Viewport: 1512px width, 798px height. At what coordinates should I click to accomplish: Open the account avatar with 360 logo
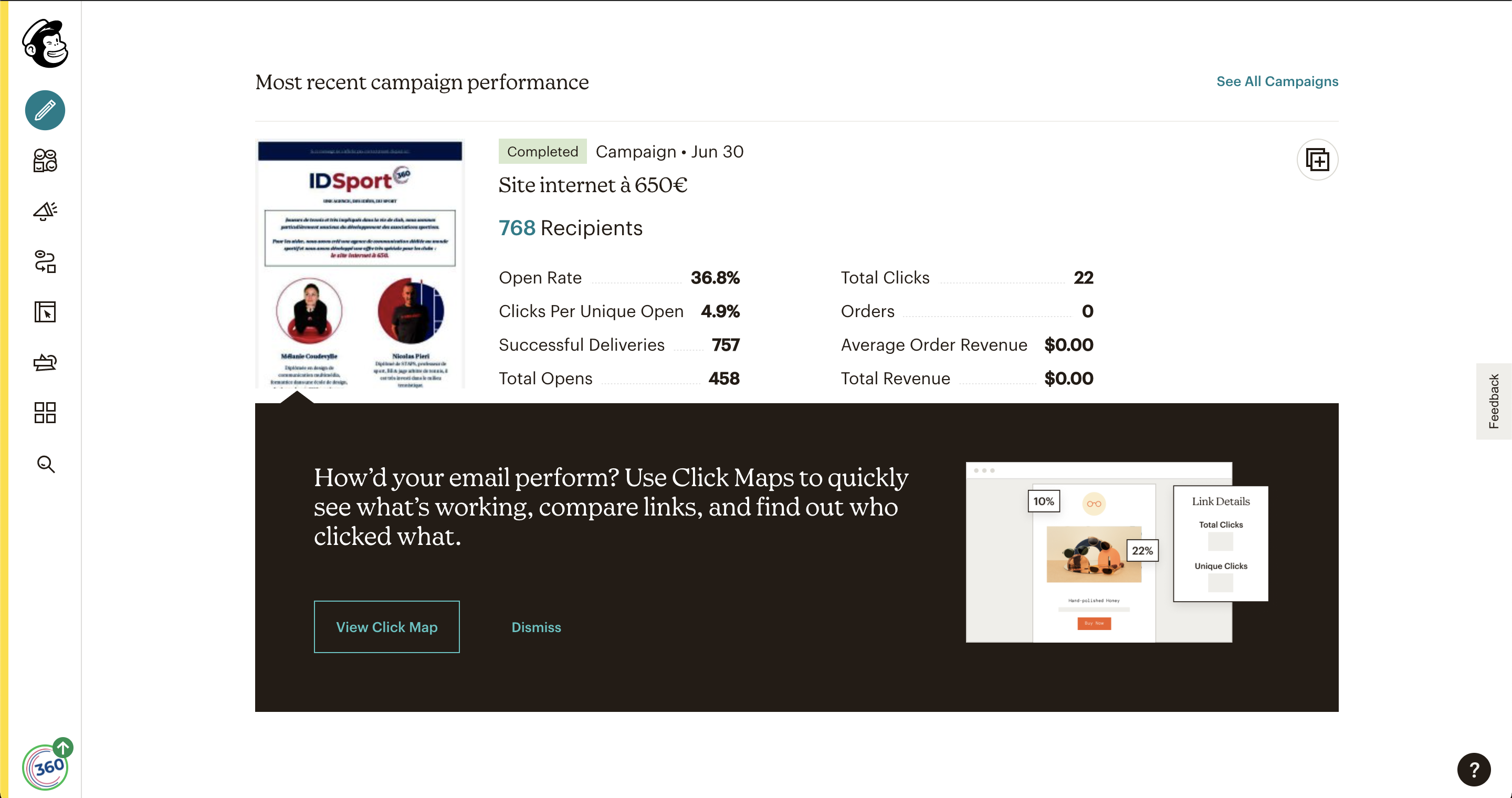pos(46,767)
